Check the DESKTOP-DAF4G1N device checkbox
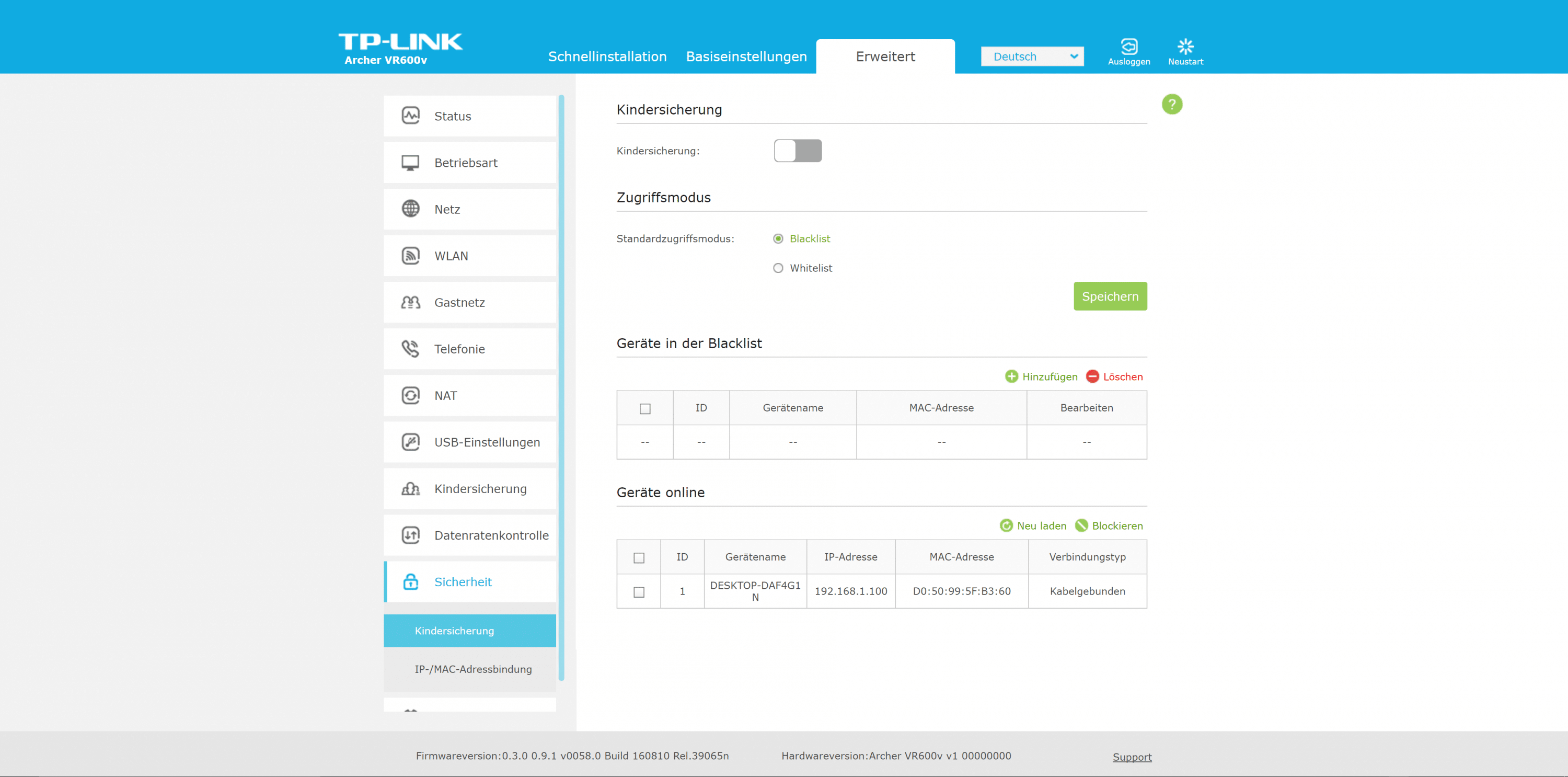 point(639,591)
